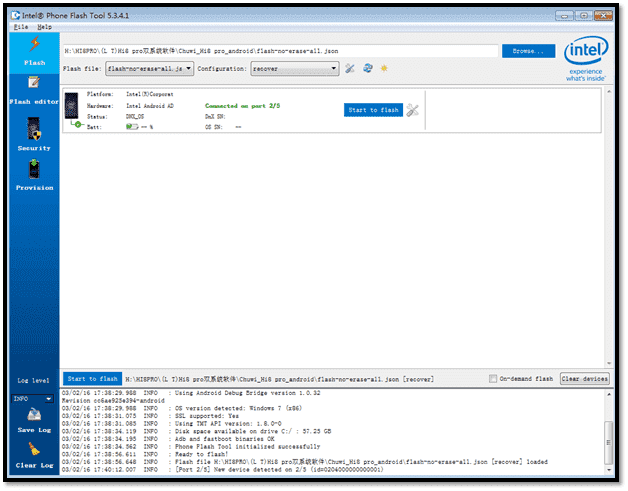Screen dimensions: 628x491
Task: Click the flash file path input field
Action: point(280,51)
